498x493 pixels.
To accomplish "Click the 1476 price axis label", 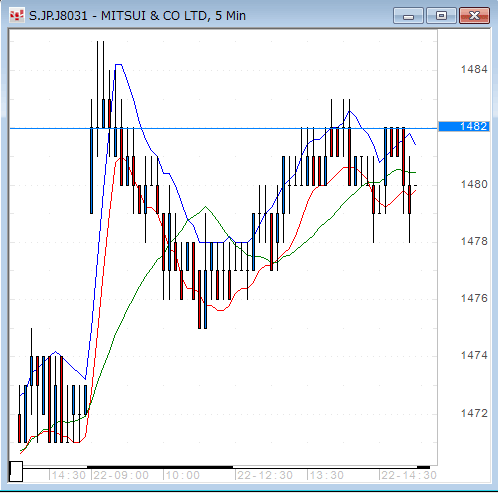I will 474,298.
